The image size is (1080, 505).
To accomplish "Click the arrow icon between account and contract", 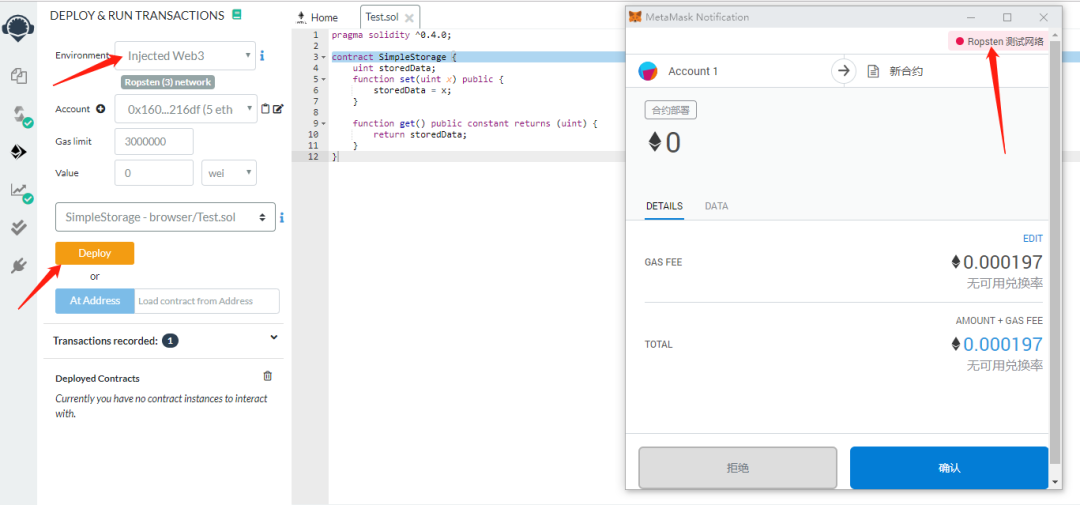I will [843, 71].
